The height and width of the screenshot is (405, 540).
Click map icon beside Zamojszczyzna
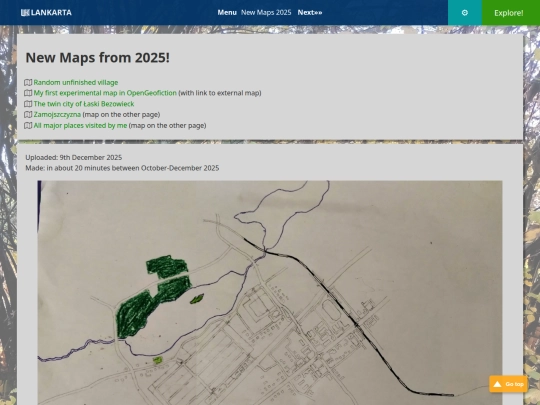coord(28,114)
